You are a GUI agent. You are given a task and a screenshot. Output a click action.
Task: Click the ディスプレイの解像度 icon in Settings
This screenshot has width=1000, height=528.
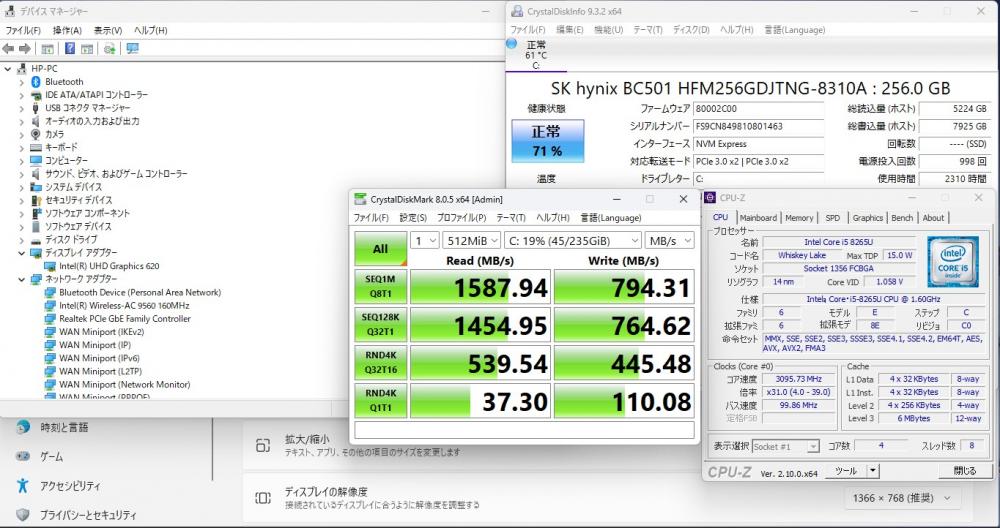pos(263,497)
